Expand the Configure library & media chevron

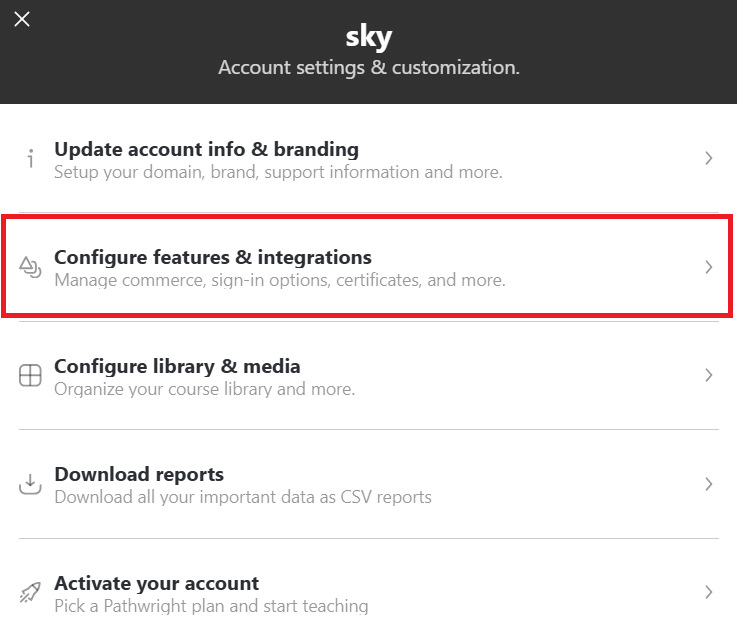[x=708, y=375]
